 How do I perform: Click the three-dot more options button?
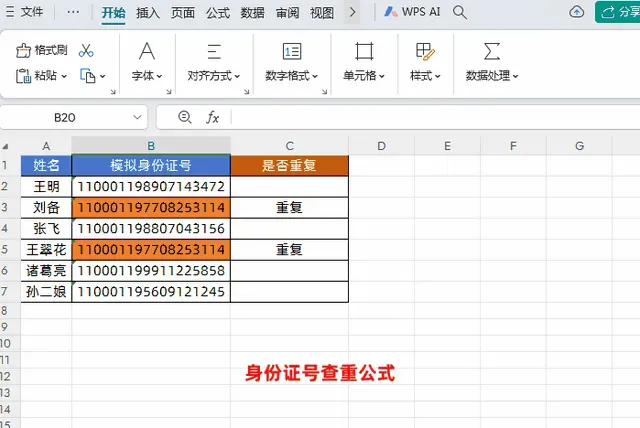point(73,12)
